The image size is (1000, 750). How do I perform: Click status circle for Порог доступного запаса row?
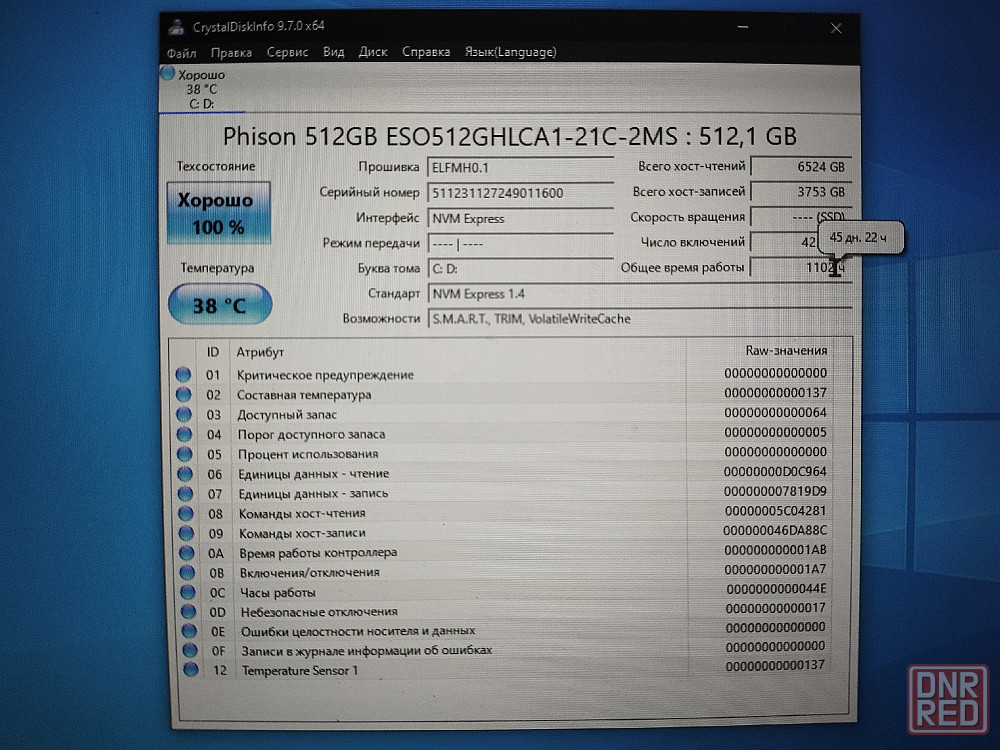184,434
